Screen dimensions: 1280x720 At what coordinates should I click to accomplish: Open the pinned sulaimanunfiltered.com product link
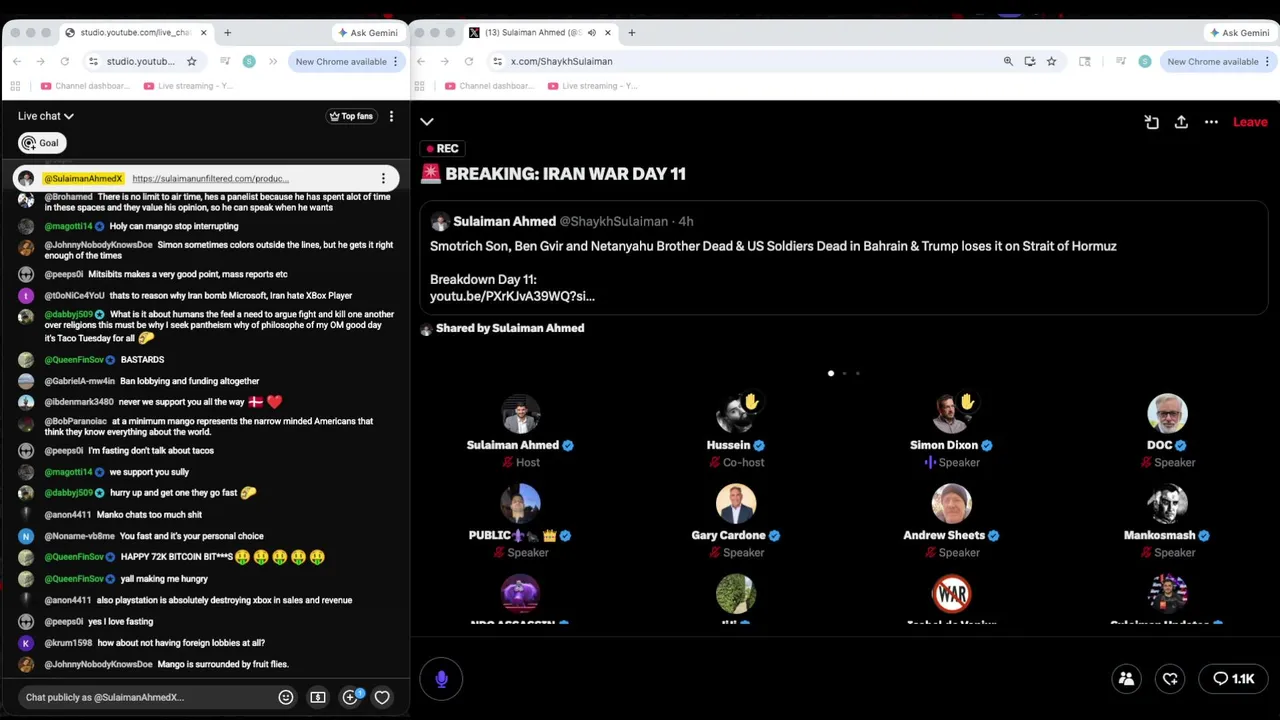click(x=210, y=179)
